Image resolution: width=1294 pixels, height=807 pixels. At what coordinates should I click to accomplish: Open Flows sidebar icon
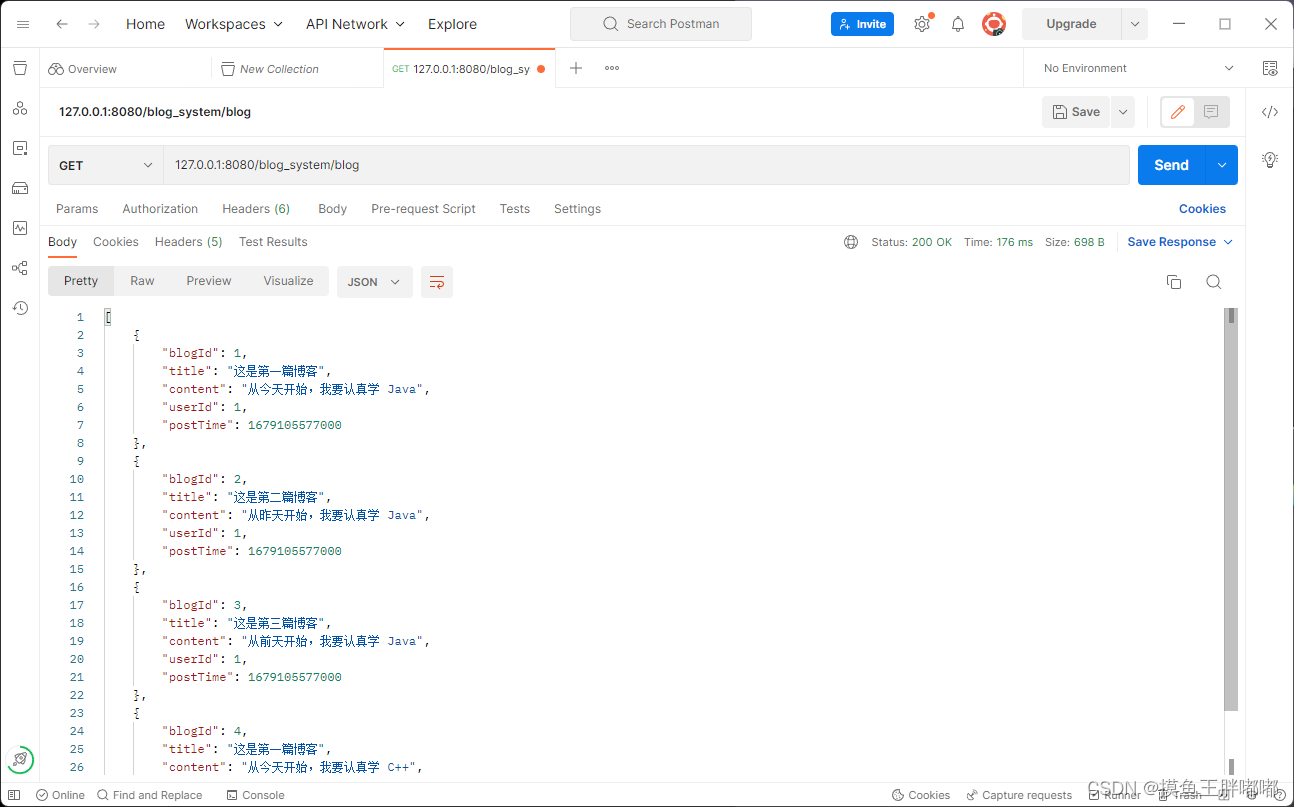pos(20,268)
